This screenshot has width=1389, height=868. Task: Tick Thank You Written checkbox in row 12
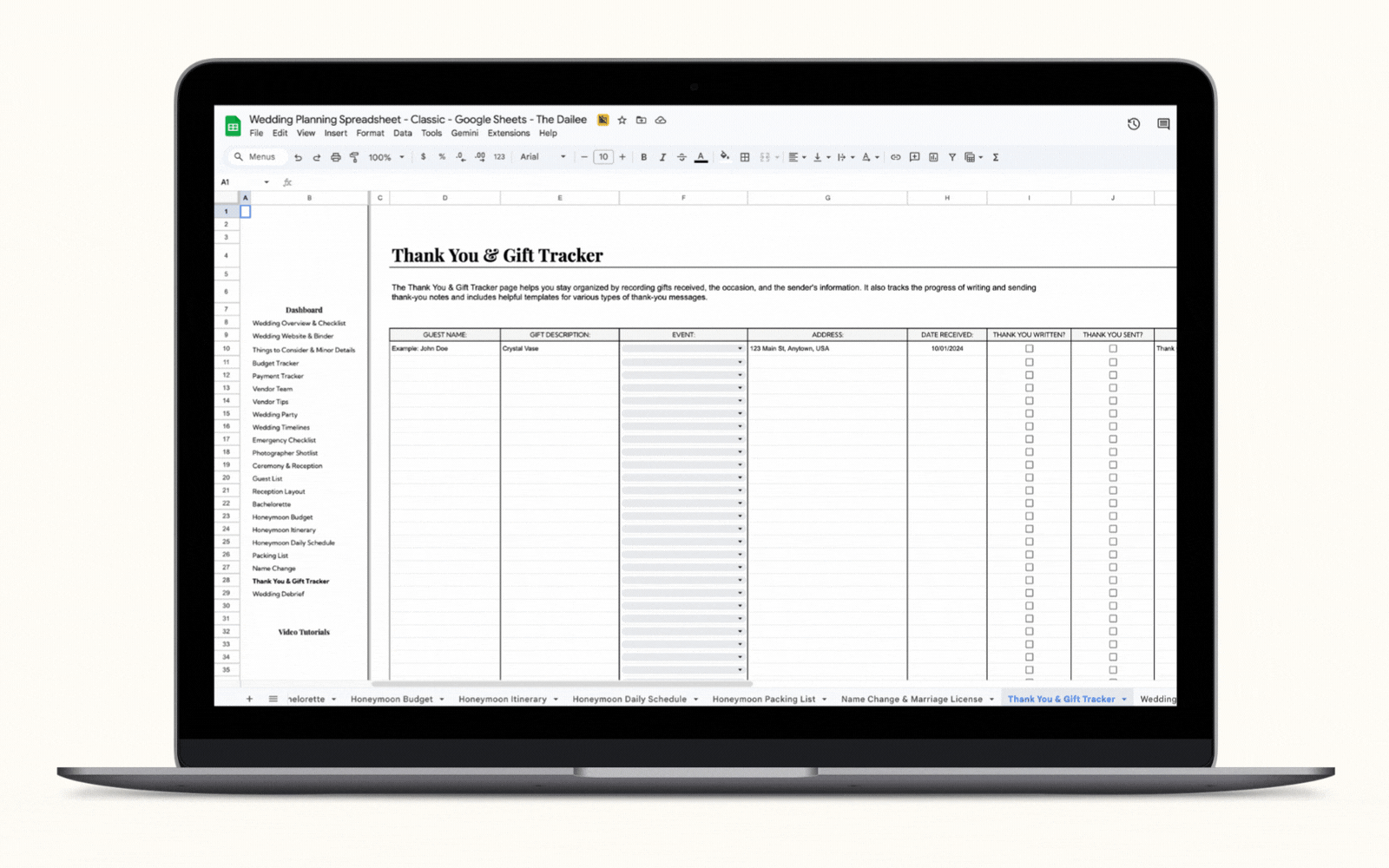[1029, 375]
